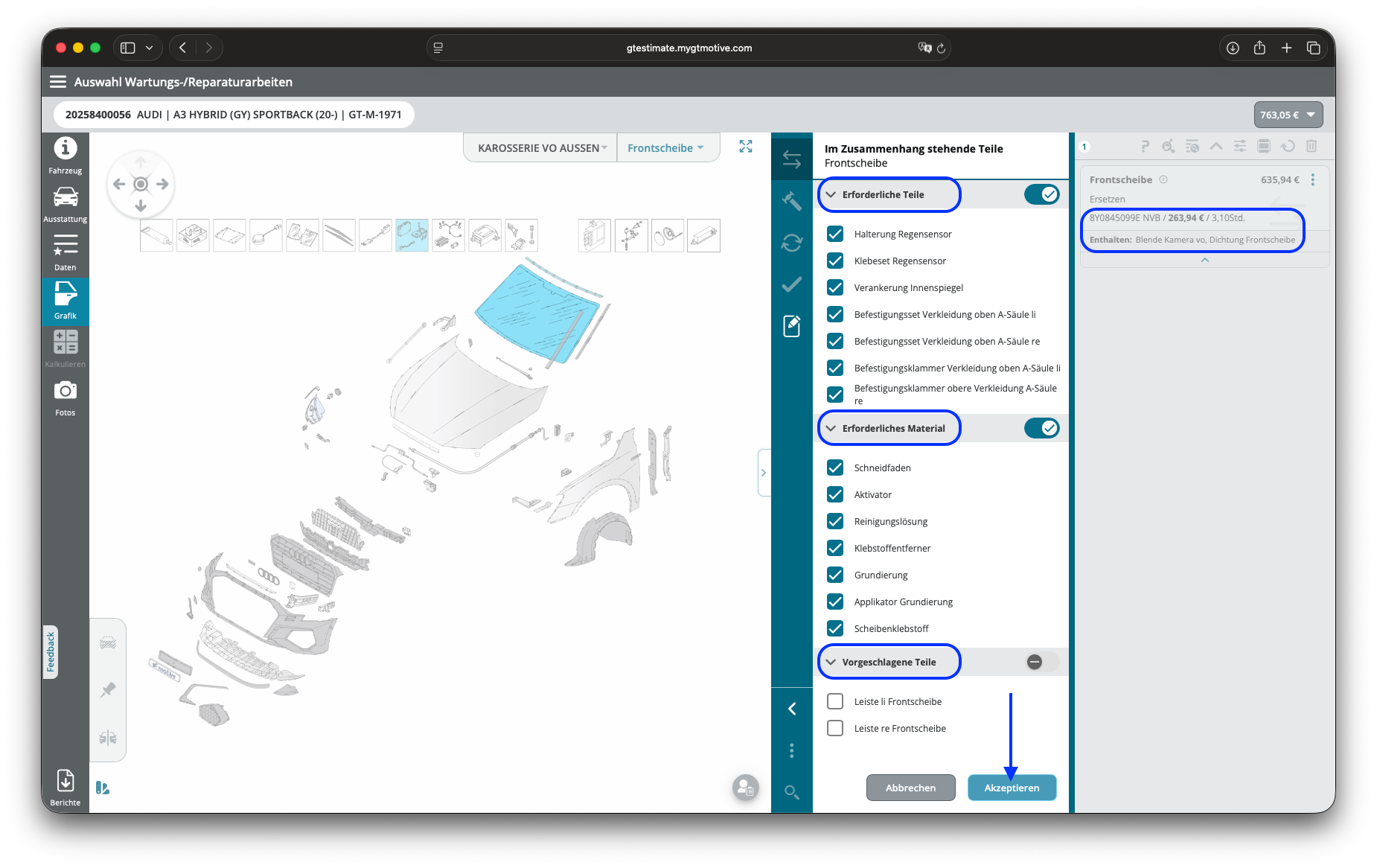Click the magnifier search icon in teal toolbar
Screen dimensions: 1377x868
click(792, 792)
